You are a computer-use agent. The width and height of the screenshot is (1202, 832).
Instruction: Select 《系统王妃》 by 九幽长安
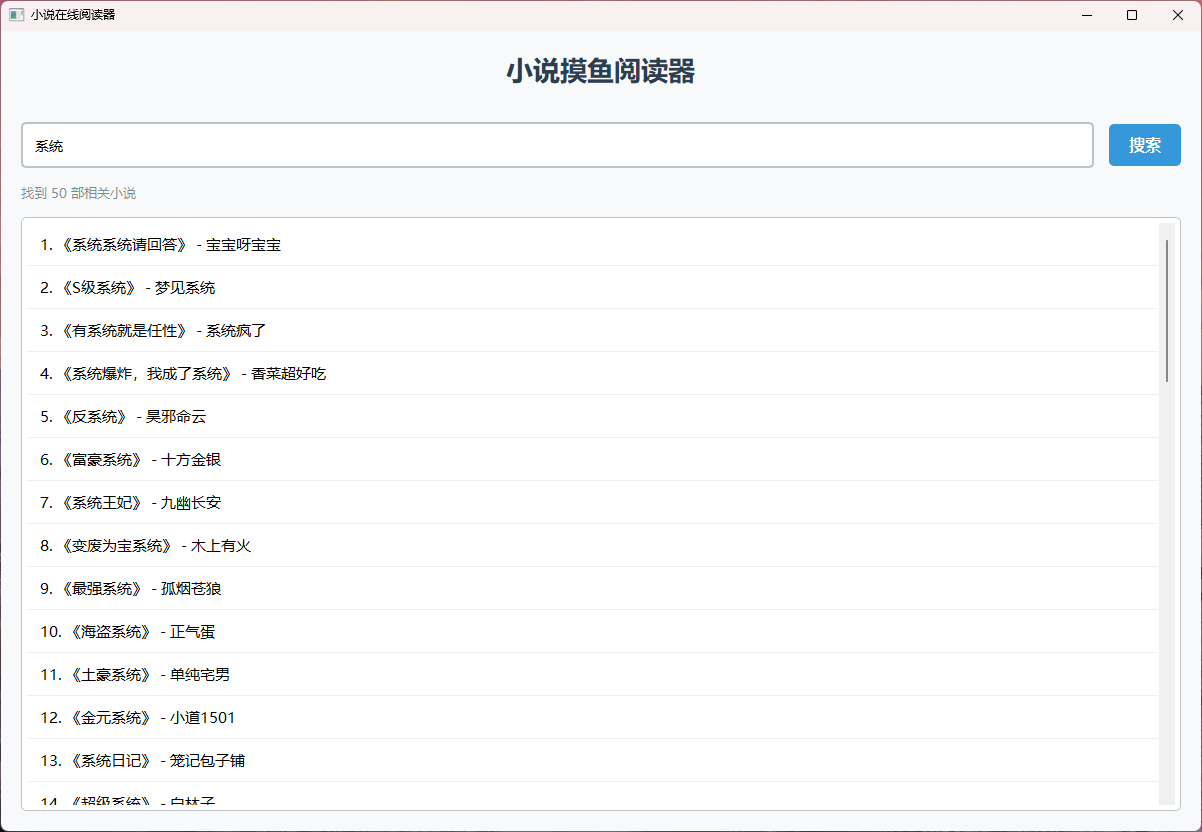[x=131, y=503]
